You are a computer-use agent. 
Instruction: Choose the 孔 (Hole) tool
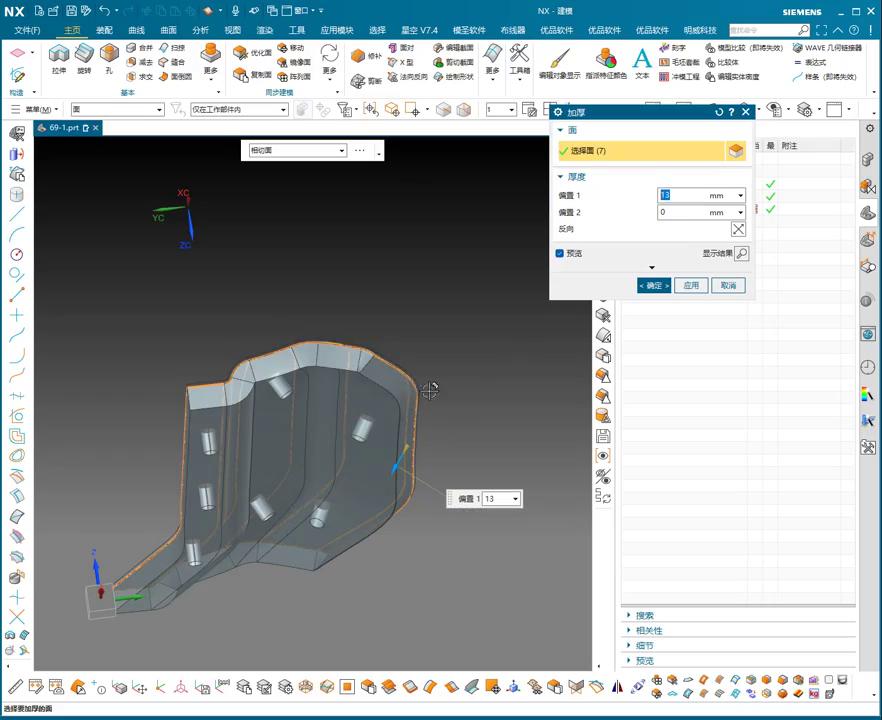click(x=109, y=55)
